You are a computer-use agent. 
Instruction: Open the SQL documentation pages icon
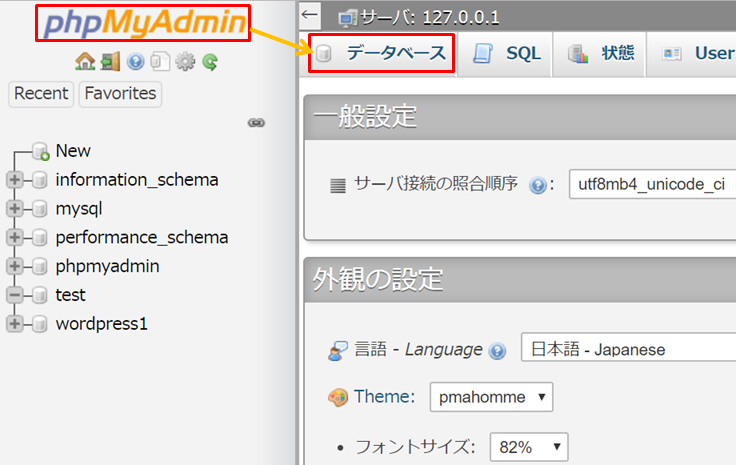point(160,61)
